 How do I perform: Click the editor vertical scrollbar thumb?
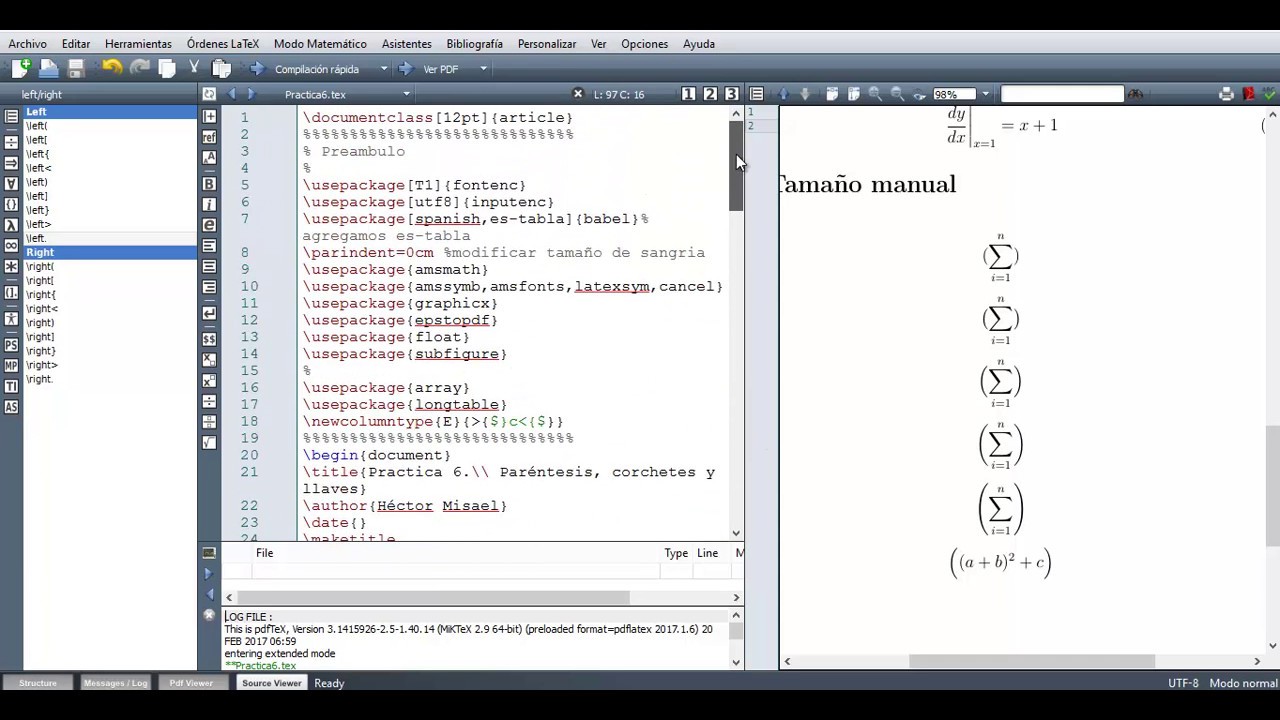point(736,167)
